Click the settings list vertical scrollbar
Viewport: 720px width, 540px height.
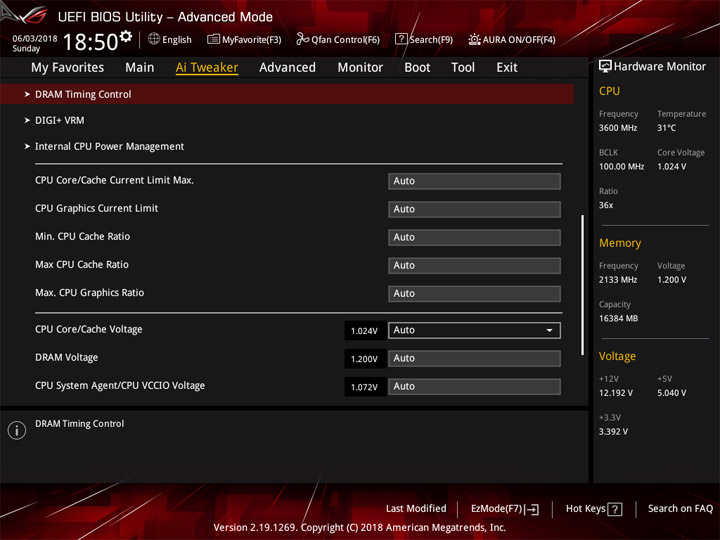tap(583, 285)
